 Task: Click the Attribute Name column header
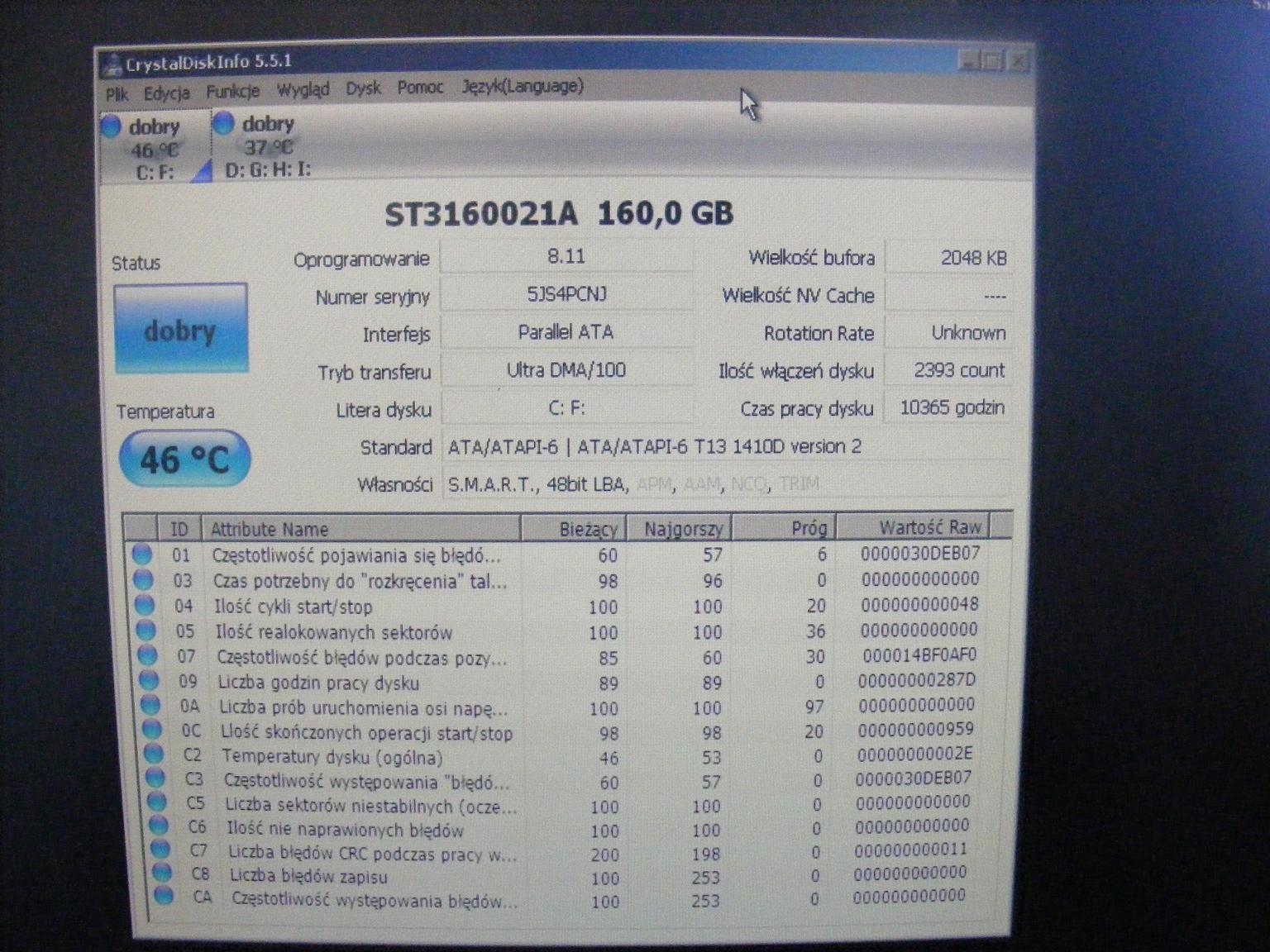361,529
